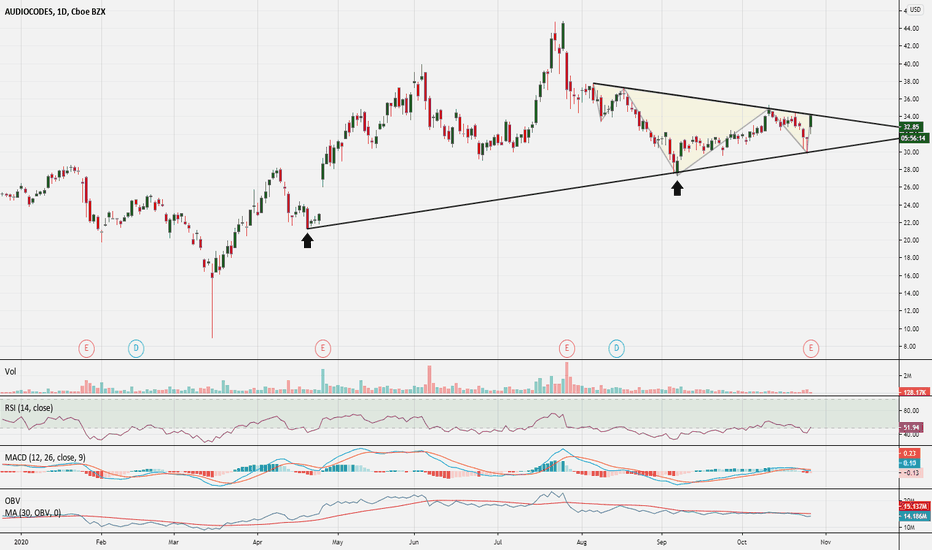Screen dimensions: 932x550
Task: Click the MACD value label 0.23
Action: [x=911, y=453]
